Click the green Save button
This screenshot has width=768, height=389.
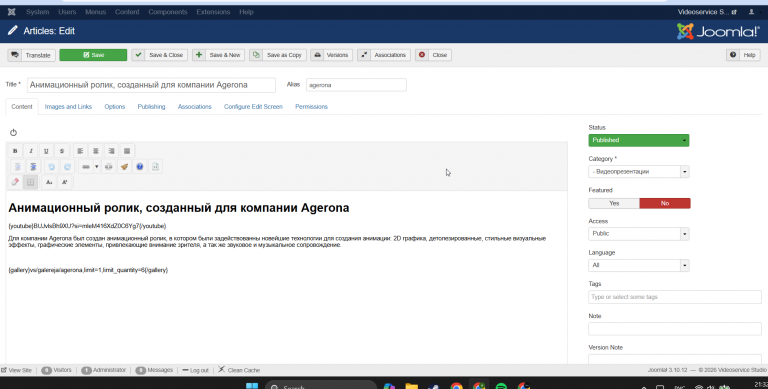pos(93,55)
